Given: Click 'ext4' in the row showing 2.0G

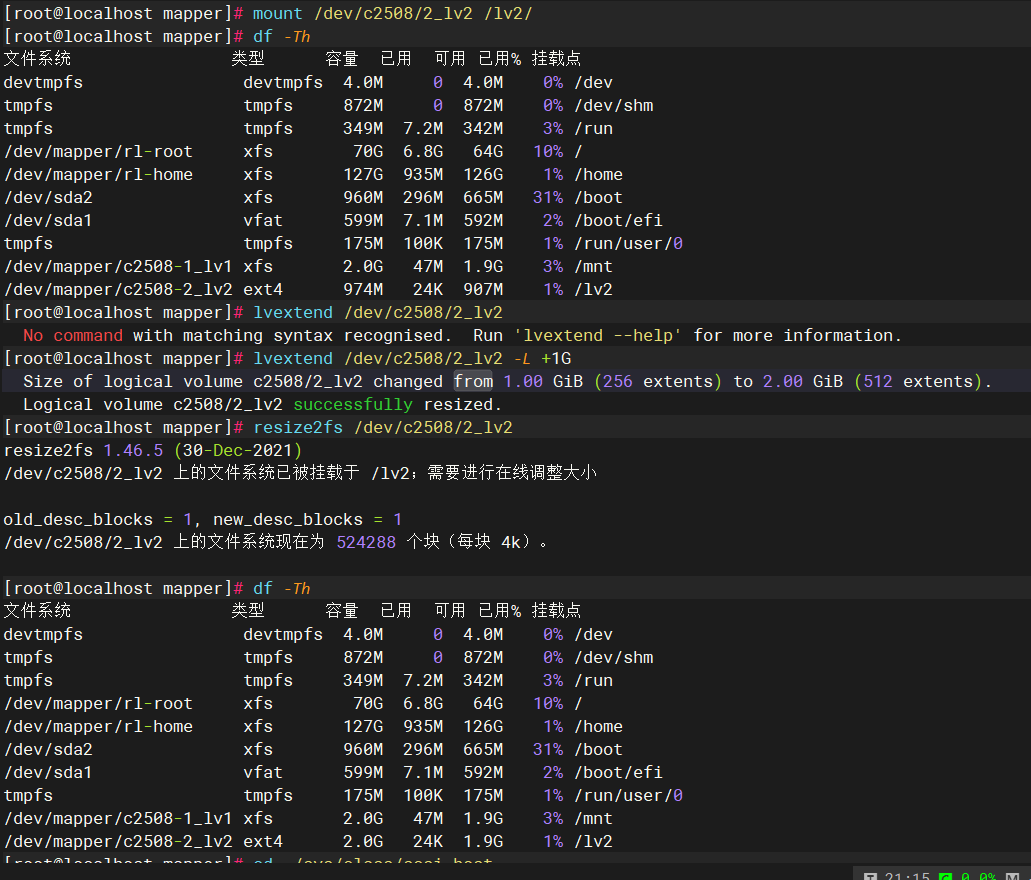Looking at the screenshot, I should pos(263,841).
